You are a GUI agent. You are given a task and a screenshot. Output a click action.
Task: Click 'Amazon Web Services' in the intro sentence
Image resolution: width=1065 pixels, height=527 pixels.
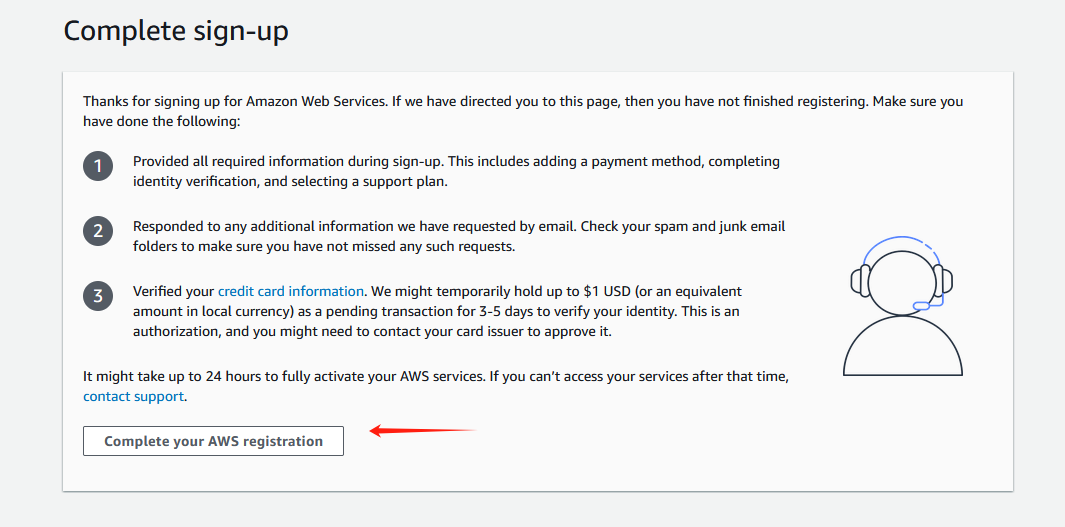(316, 102)
